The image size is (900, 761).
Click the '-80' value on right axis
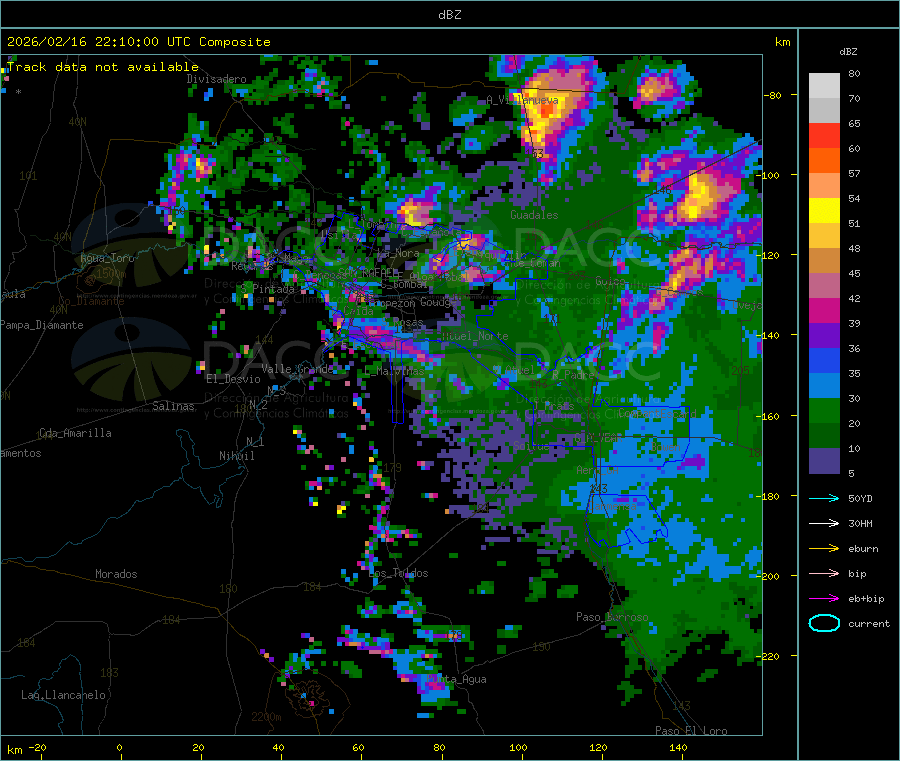tap(772, 95)
